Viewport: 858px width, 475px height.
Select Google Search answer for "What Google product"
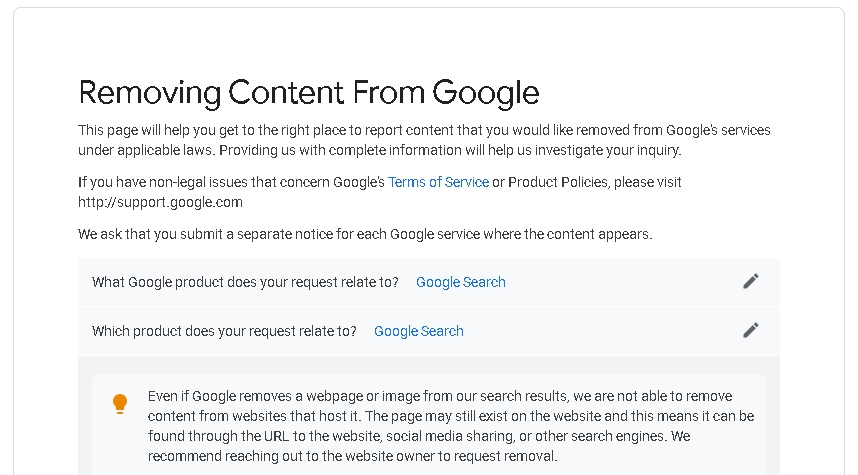[460, 282]
